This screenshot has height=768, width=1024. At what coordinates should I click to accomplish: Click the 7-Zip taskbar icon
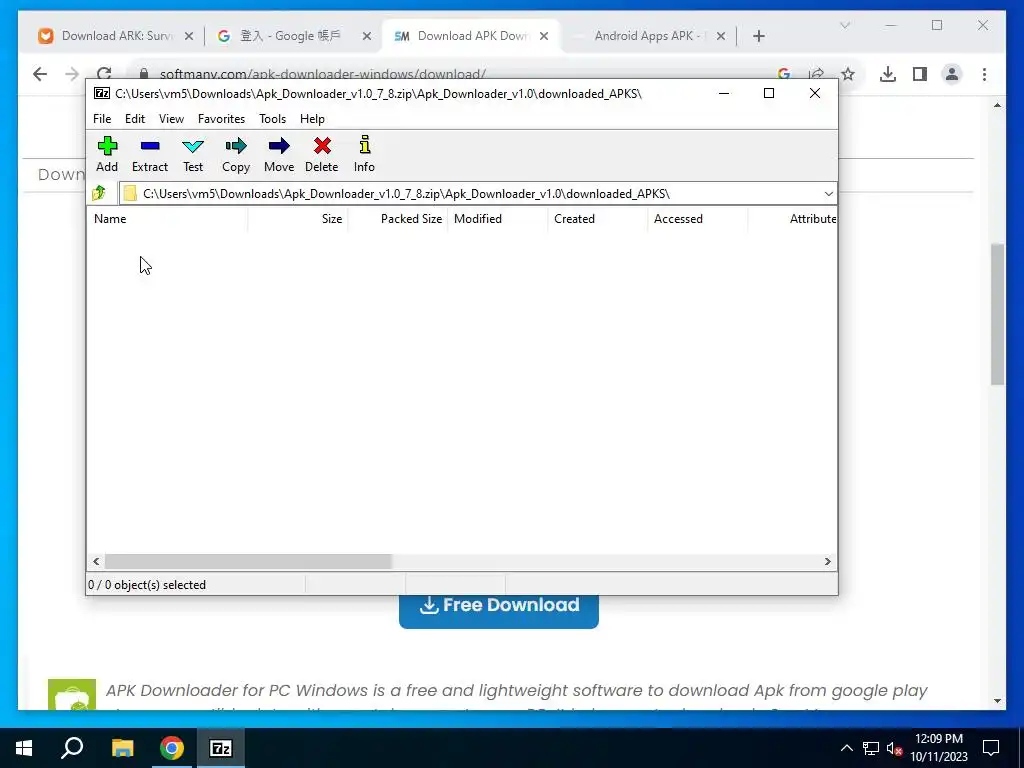tap(221, 748)
